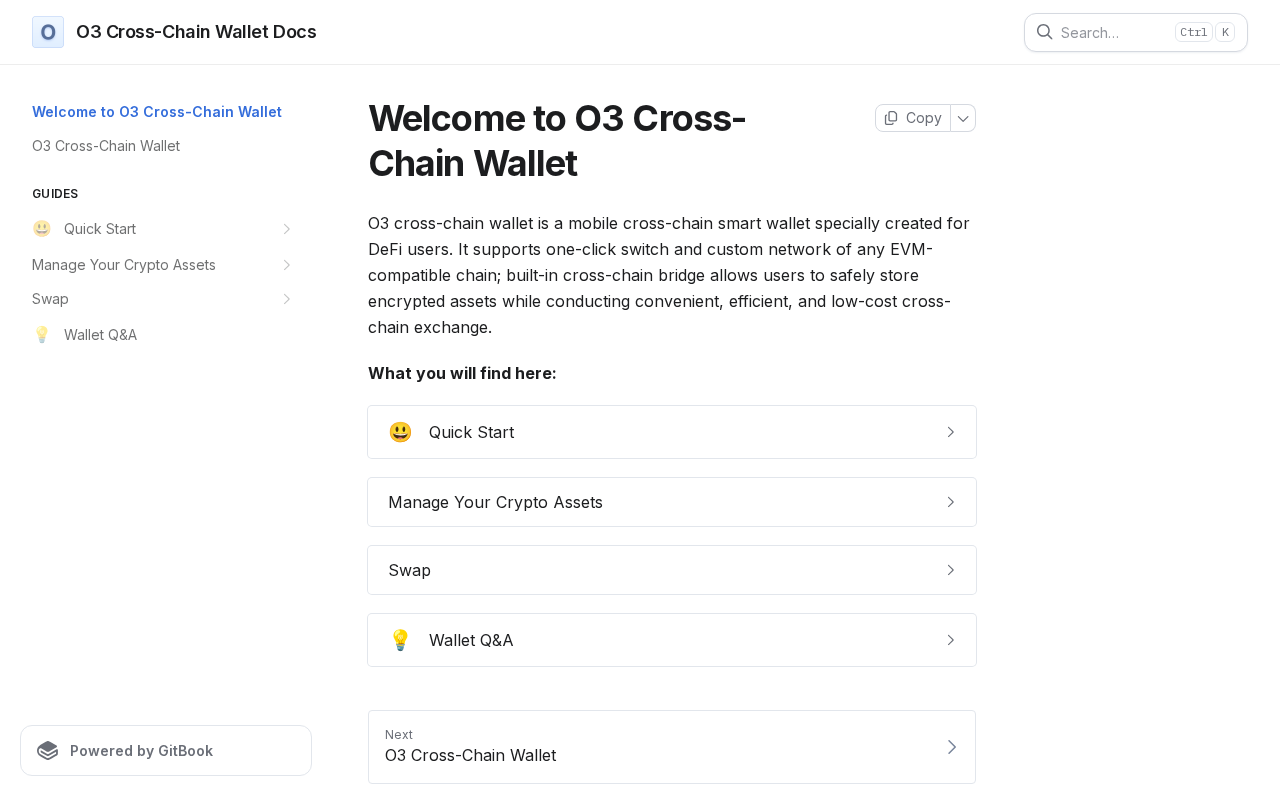This screenshot has width=1280, height=800.
Task: Go to Next page O3 Cross-Chain Wallet
Action: point(672,747)
